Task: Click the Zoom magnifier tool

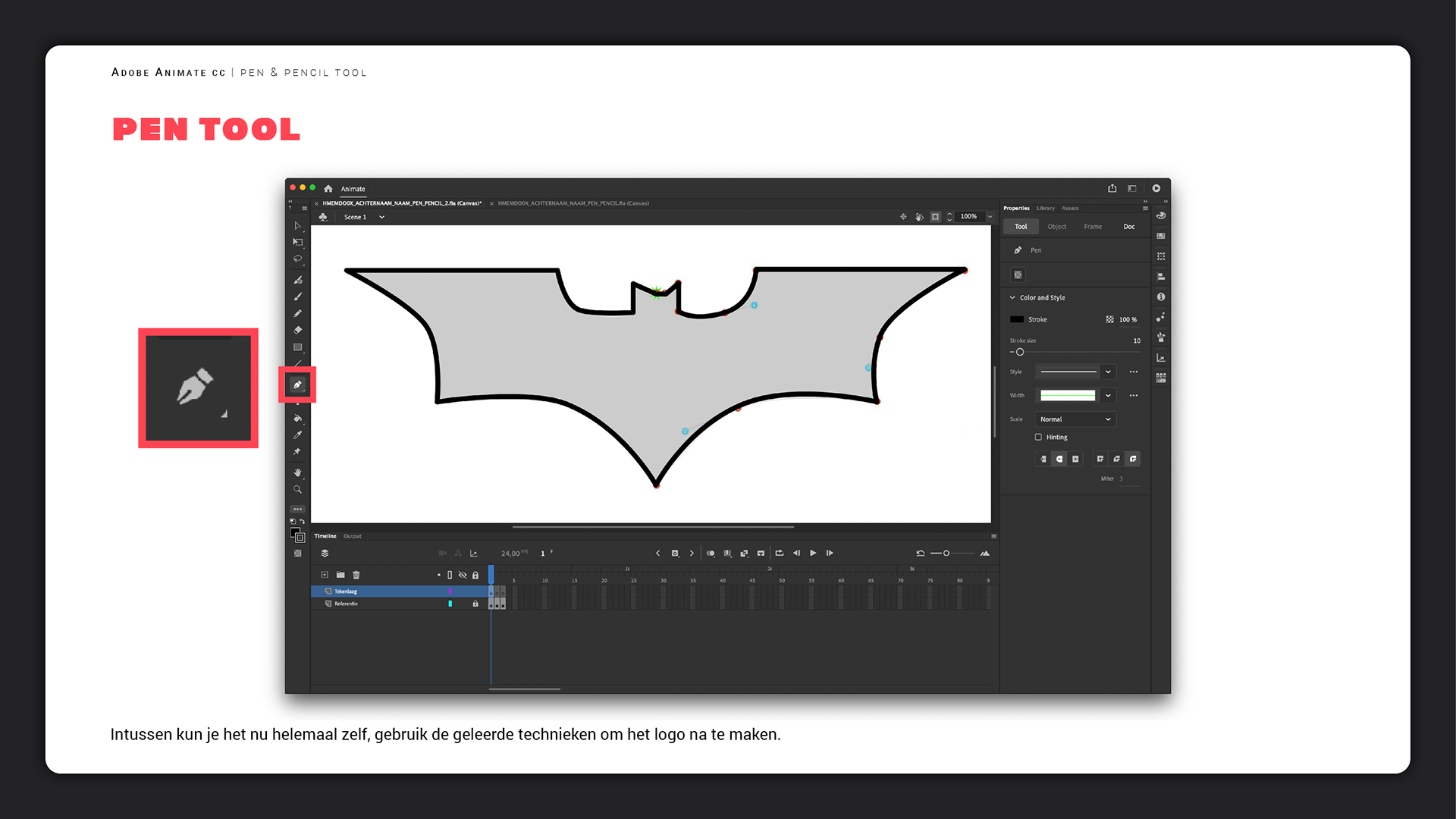Action: [297, 490]
